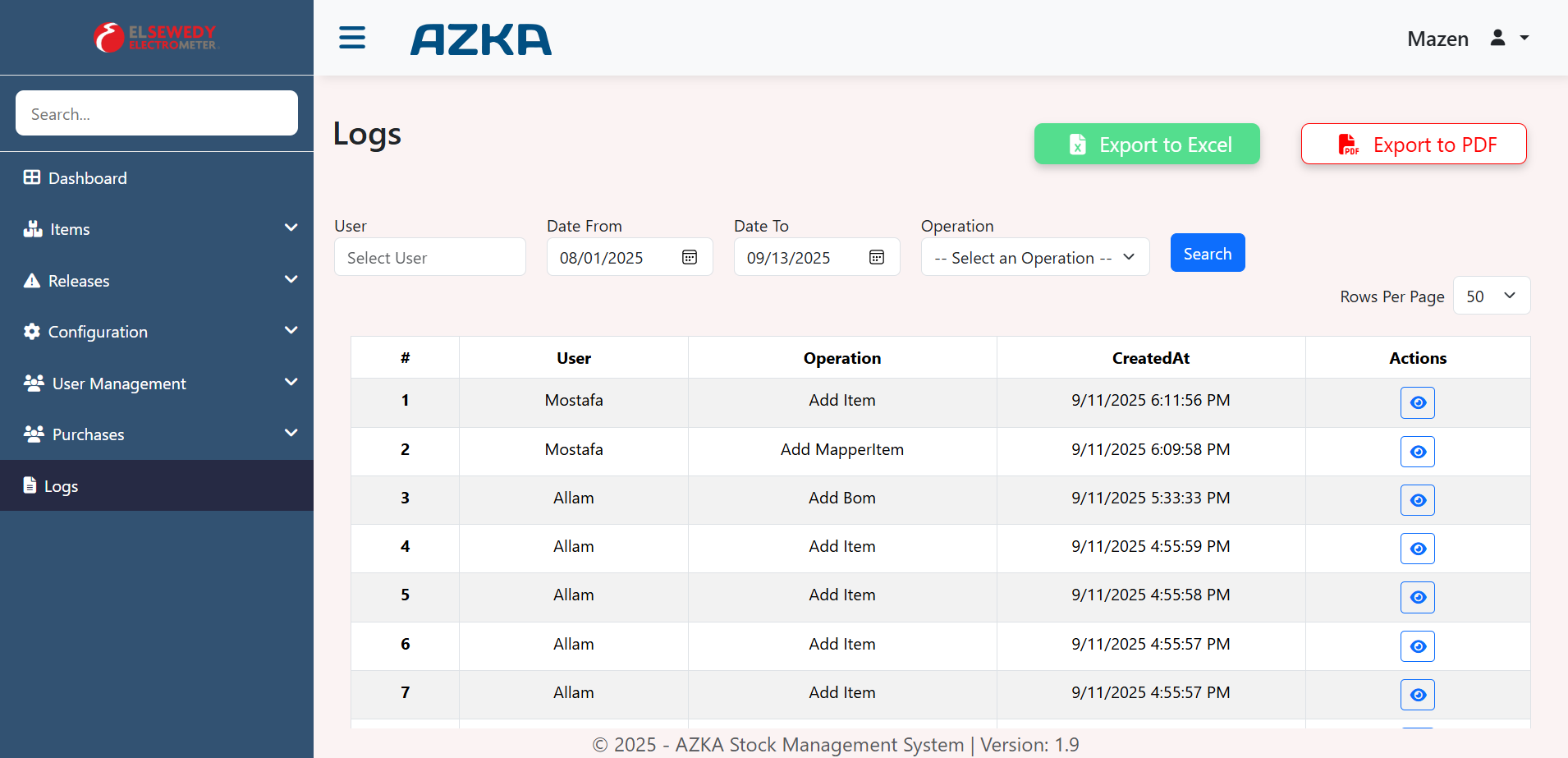View details of log row 7
1568x758 pixels.
pos(1417,695)
